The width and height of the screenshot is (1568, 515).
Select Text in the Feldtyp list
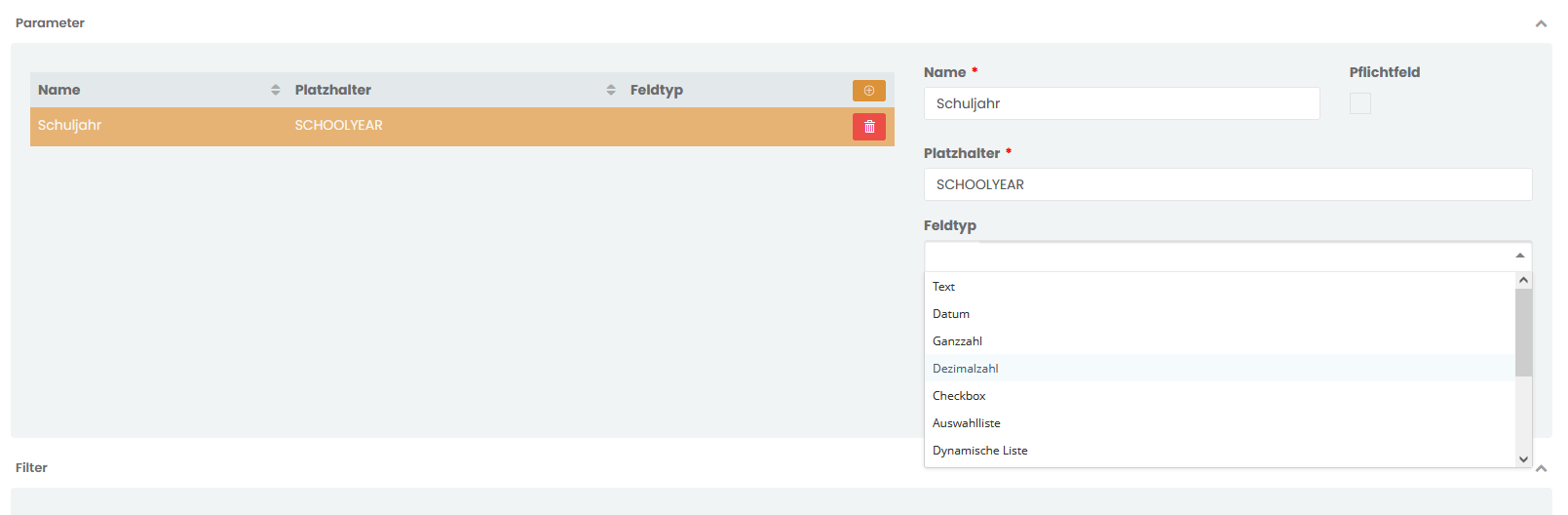pyautogui.click(x=1220, y=287)
